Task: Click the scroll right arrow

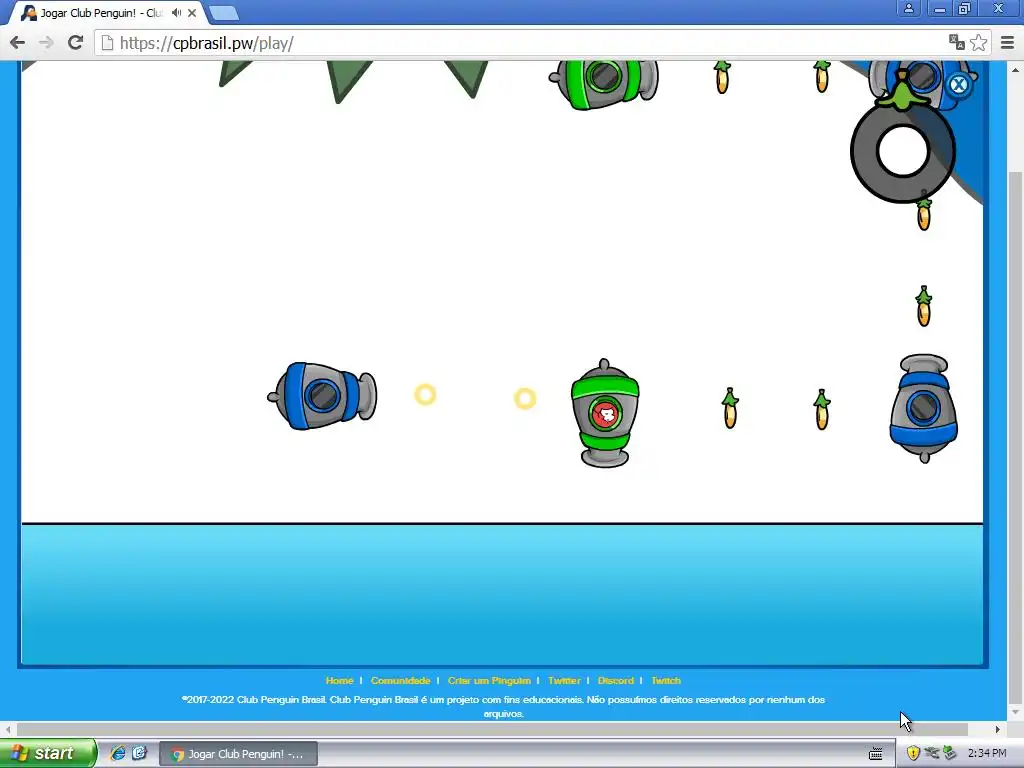Action: [x=997, y=729]
